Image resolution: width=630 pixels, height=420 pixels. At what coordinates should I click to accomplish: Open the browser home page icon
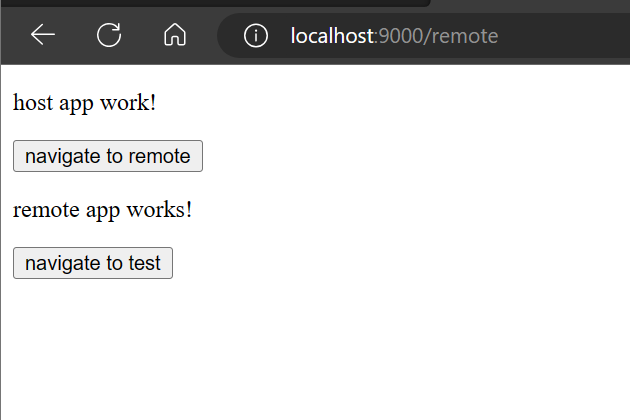tap(175, 35)
